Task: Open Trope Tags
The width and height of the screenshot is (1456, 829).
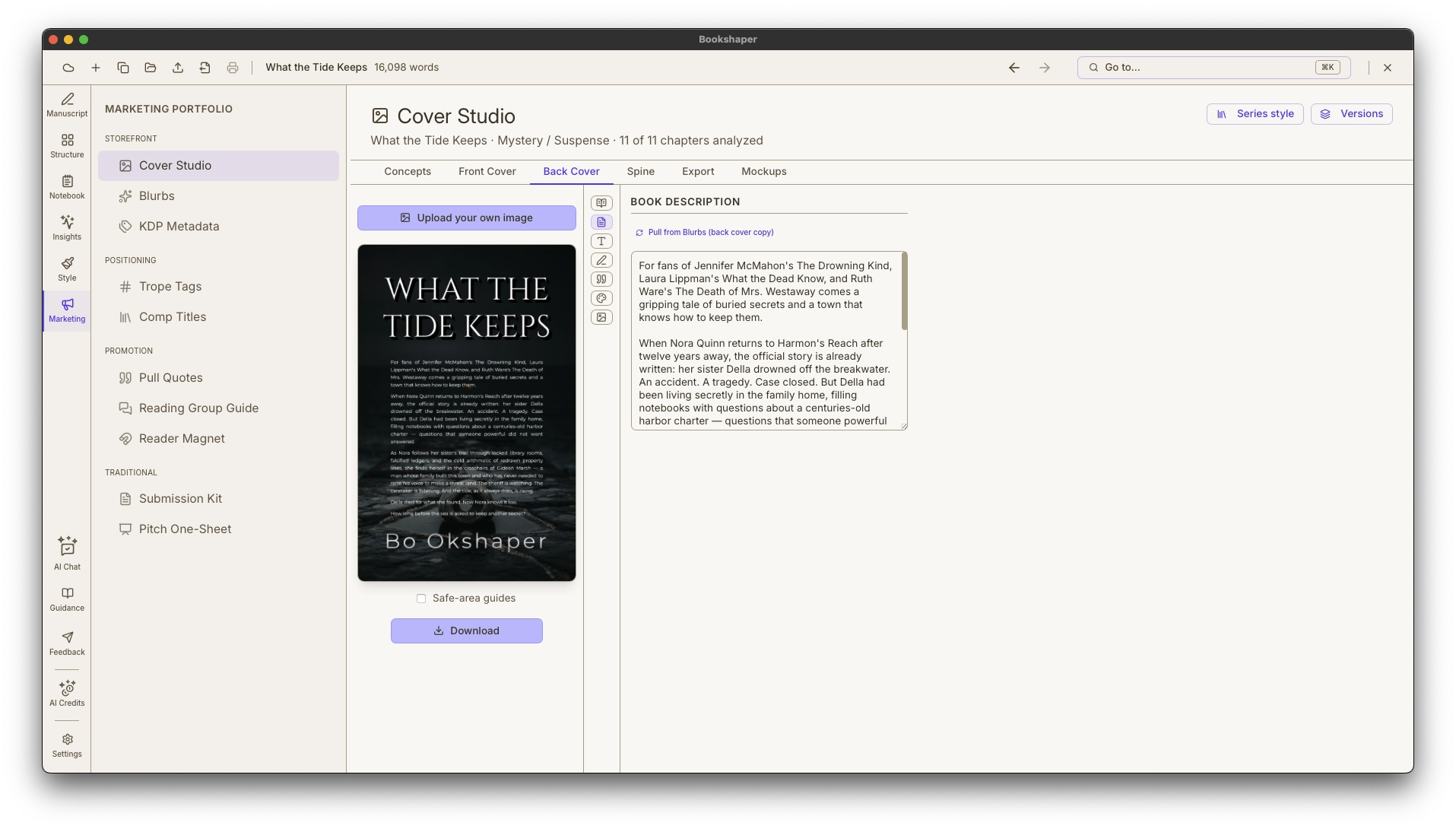Action: pyautogui.click(x=218, y=287)
